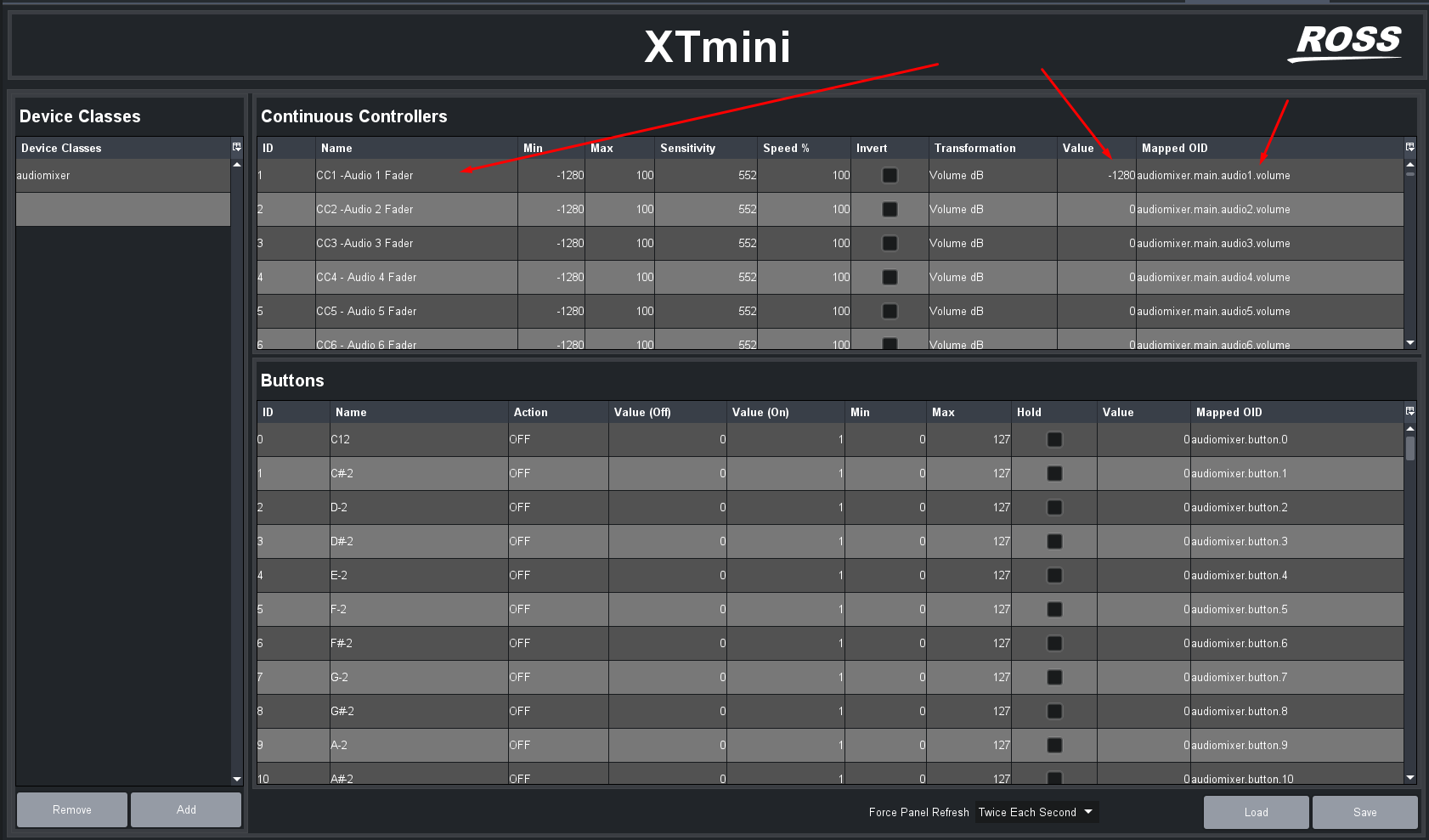This screenshot has height=840, width=1429.
Task: Select the CC5 - Audio 5 Fader name cell
Action: (416, 311)
